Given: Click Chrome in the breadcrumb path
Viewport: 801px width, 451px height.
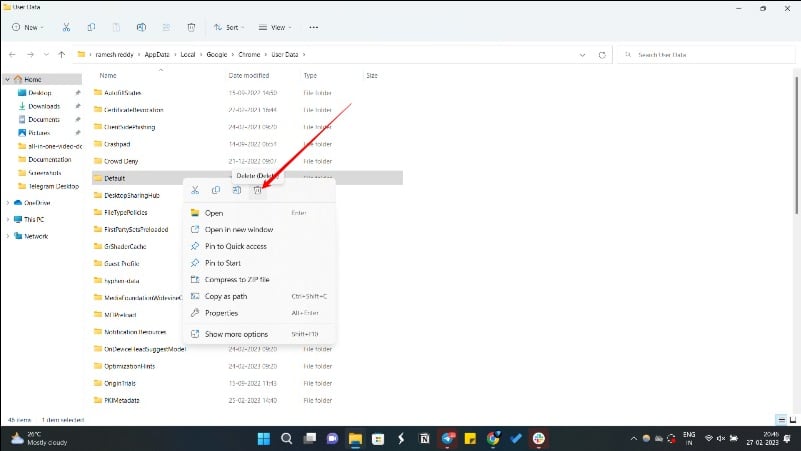Looking at the screenshot, I should coord(249,55).
